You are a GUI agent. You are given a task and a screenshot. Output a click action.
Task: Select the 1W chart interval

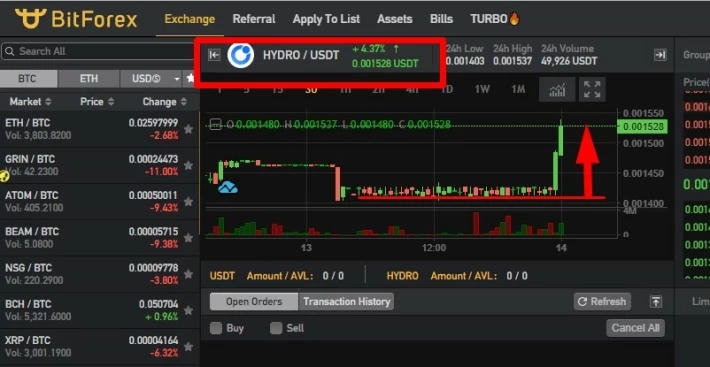[482, 89]
